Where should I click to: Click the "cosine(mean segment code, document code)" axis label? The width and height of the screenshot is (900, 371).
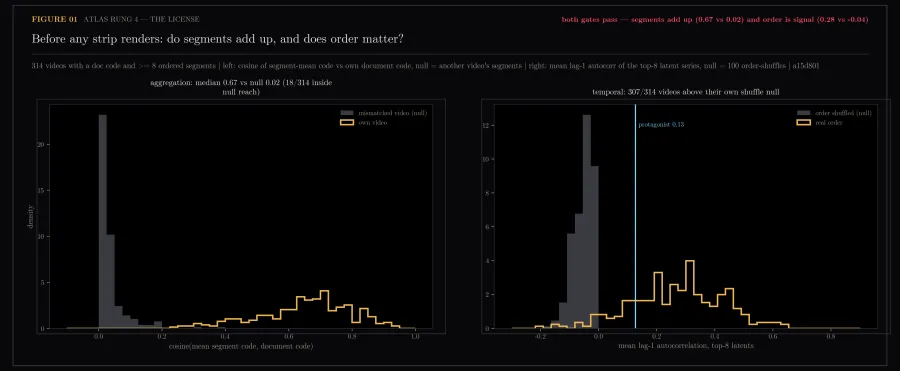click(x=241, y=346)
